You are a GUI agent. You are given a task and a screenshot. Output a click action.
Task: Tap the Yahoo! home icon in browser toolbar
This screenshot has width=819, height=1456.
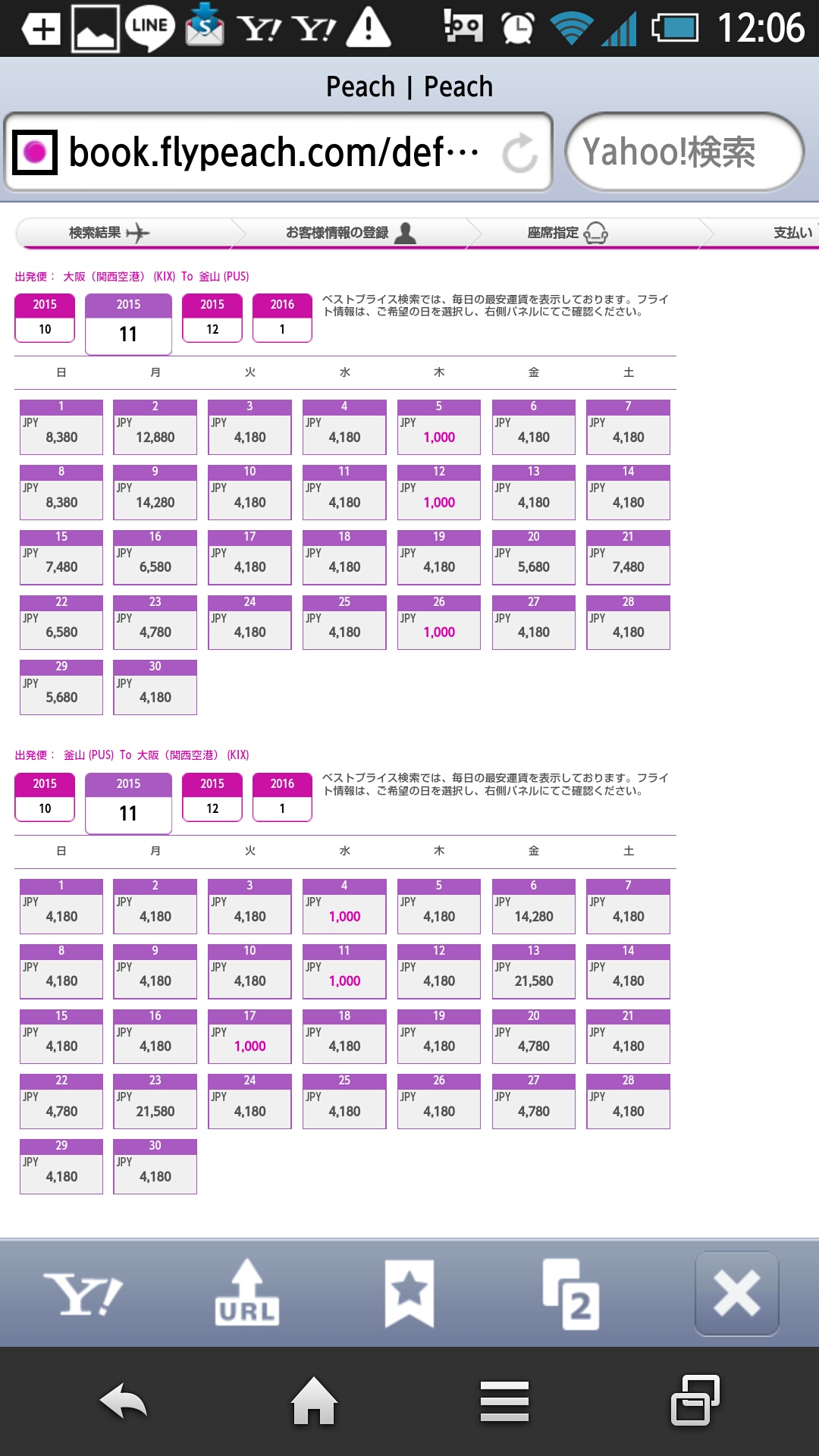83,1294
